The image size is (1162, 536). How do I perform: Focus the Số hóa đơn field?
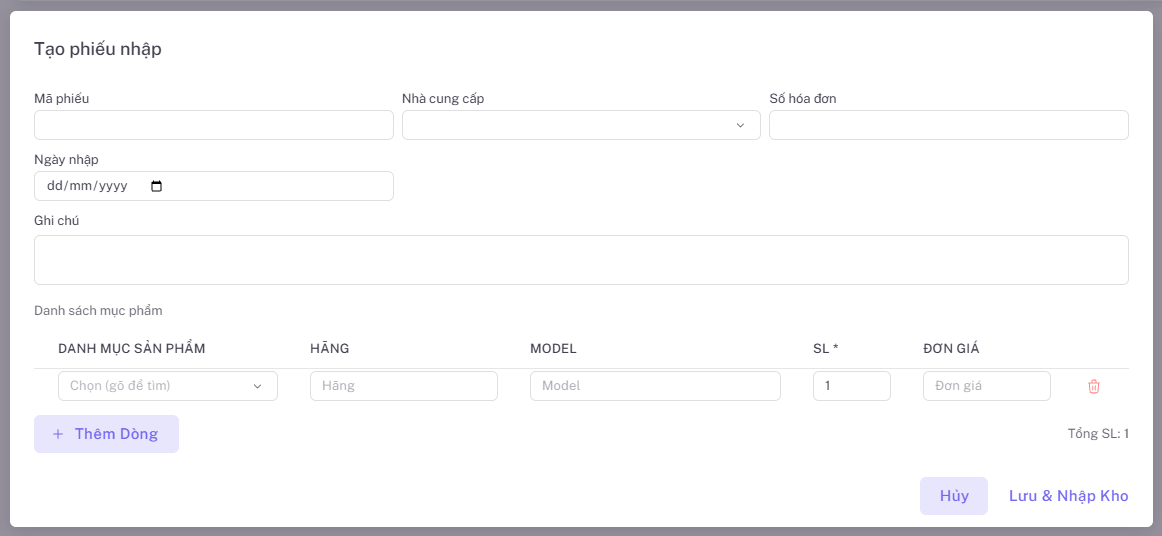(949, 125)
